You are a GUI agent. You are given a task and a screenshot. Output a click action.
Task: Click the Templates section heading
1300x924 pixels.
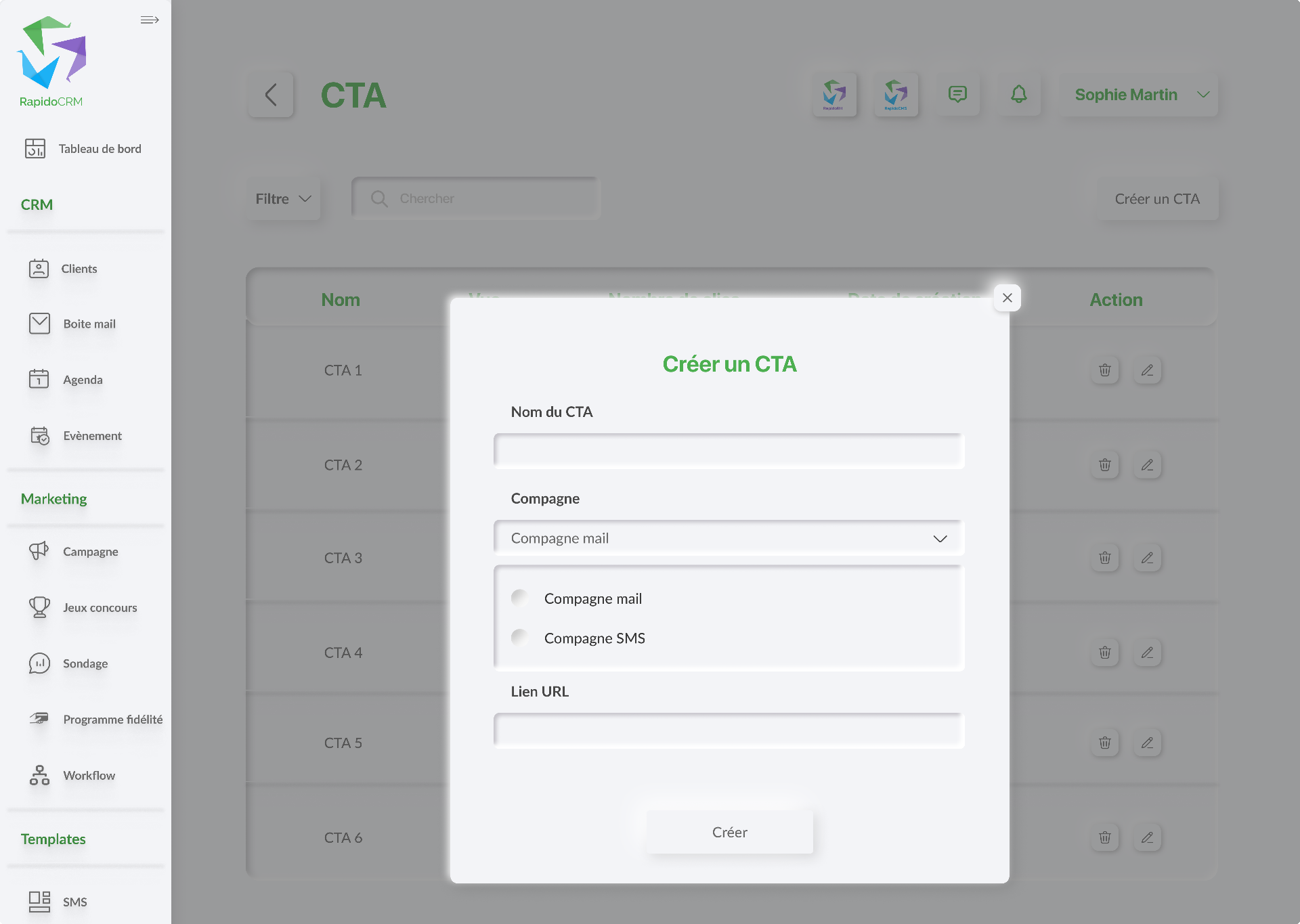tap(53, 839)
